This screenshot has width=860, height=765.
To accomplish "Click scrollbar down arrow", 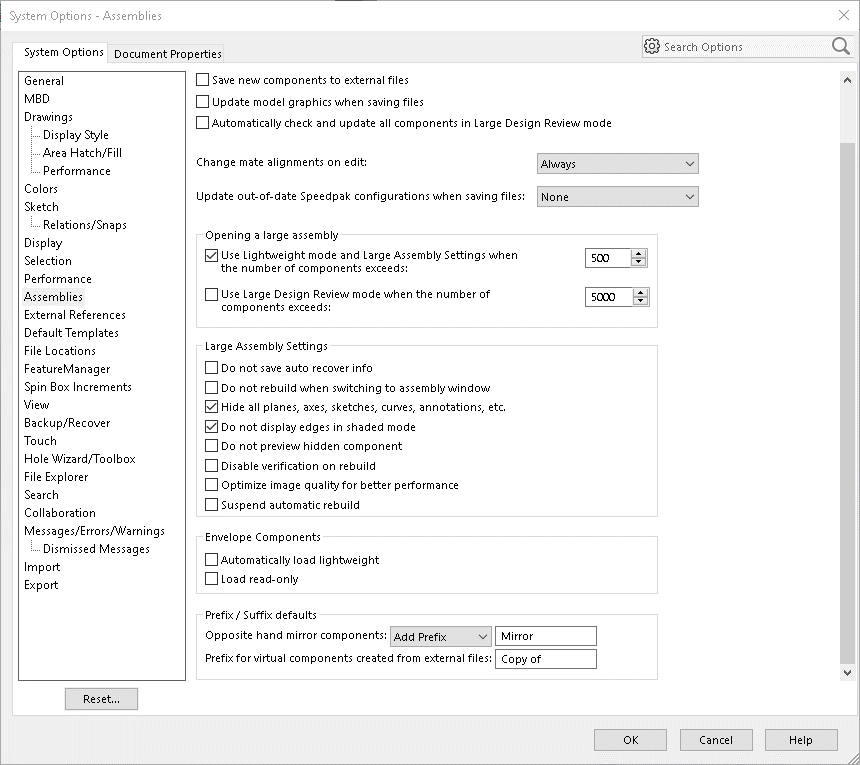I will tap(847, 672).
